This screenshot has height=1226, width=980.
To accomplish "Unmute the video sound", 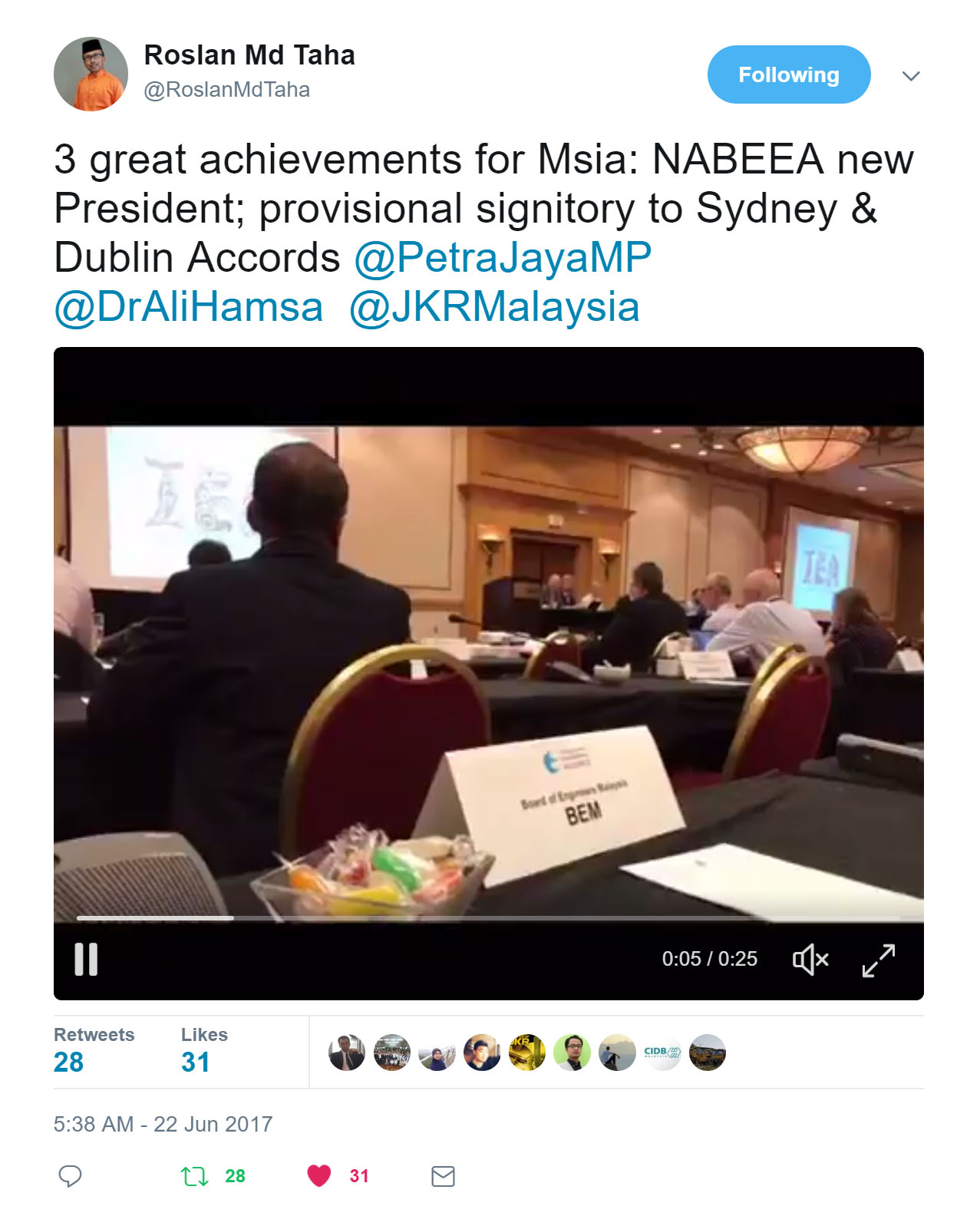I will click(810, 959).
